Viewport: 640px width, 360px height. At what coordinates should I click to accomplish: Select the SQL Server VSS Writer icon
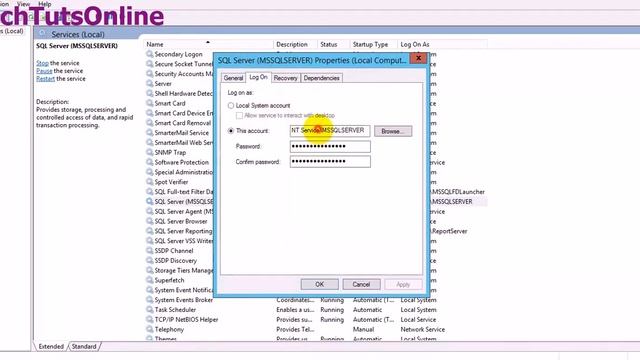tap(150, 241)
